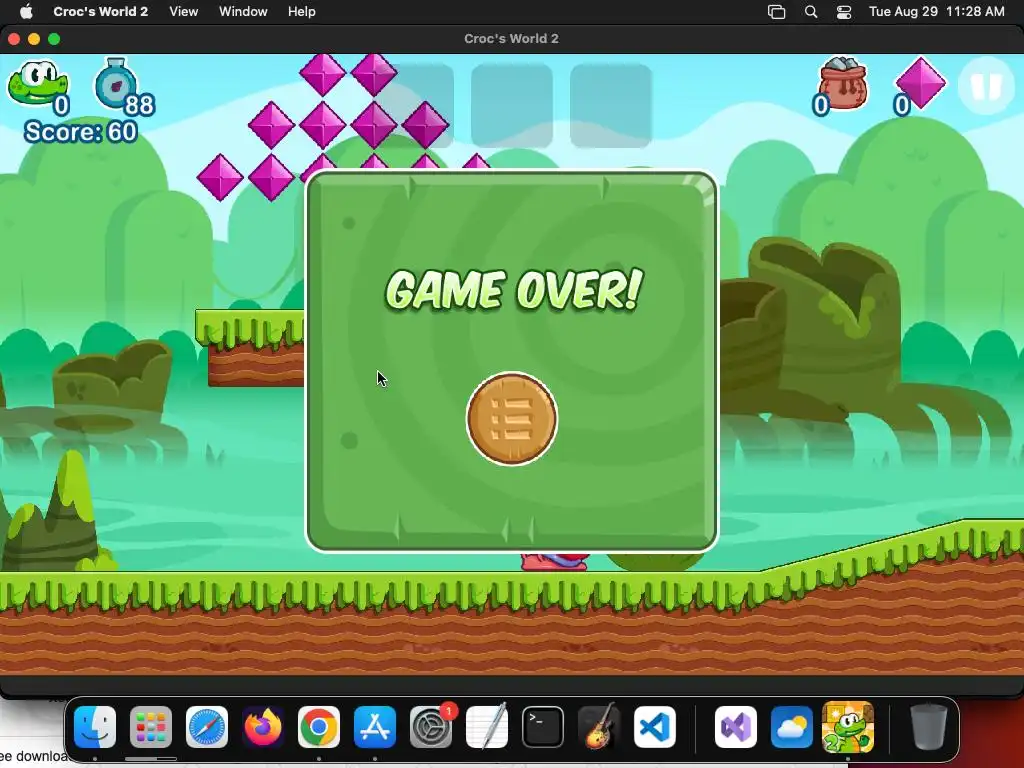Click the stone bag counter icon

843,82
